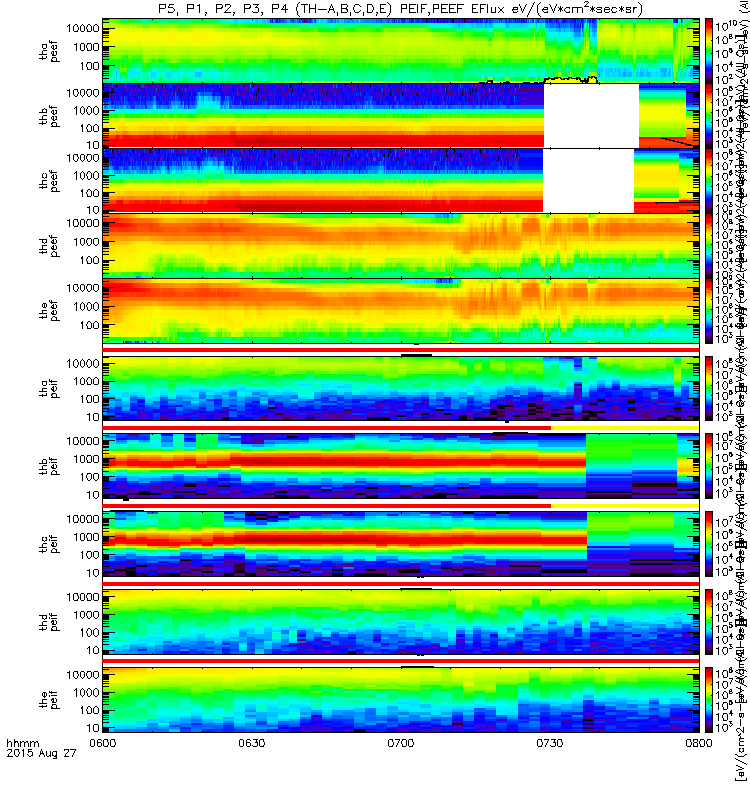Click inside the tha peef spectrogram panel
Screen dimensions: 750x800
click(x=401, y=51)
